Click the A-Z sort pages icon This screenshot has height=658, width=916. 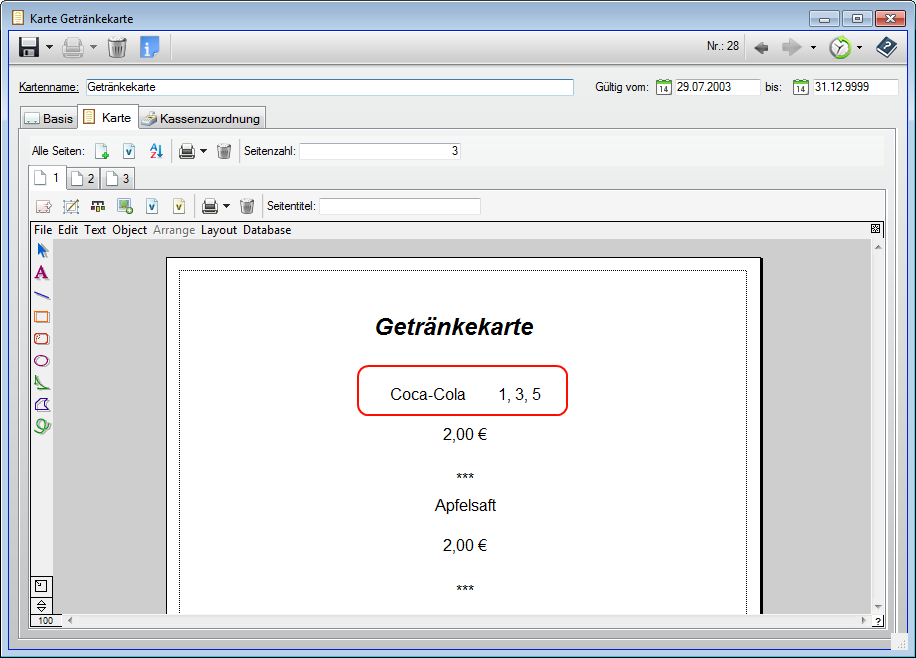pos(155,151)
